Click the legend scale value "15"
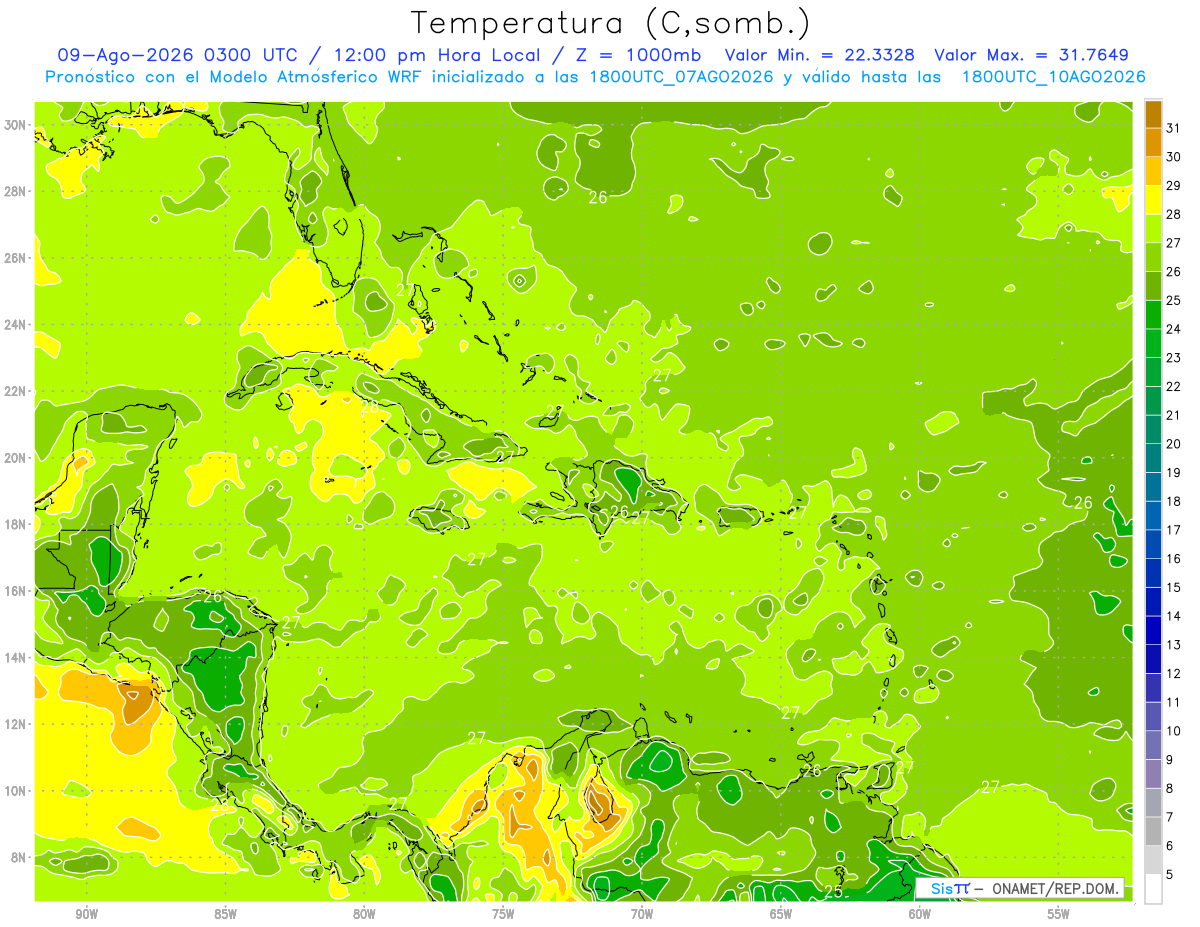 coord(1174,587)
